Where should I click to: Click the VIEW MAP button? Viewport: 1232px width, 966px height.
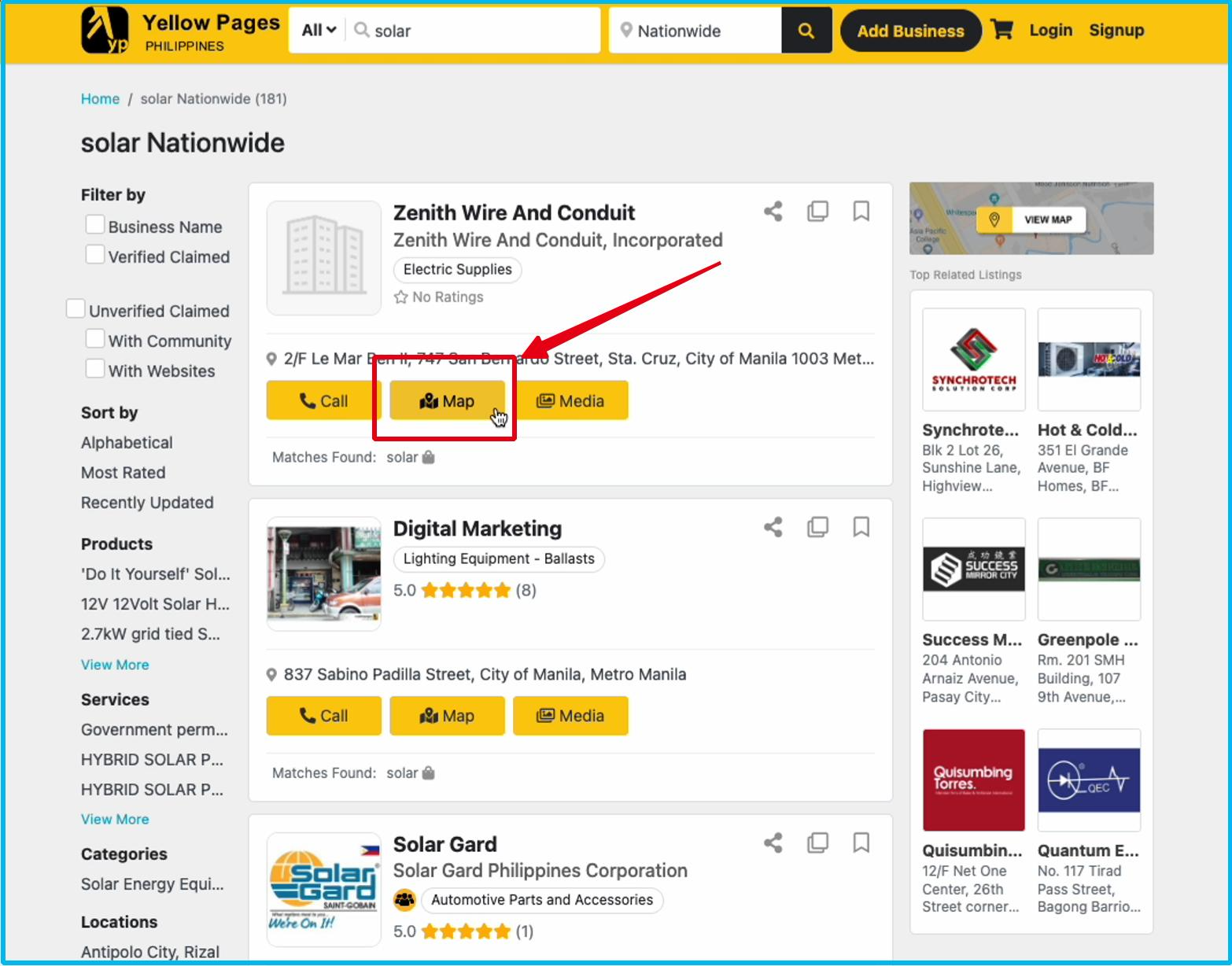(x=1031, y=219)
